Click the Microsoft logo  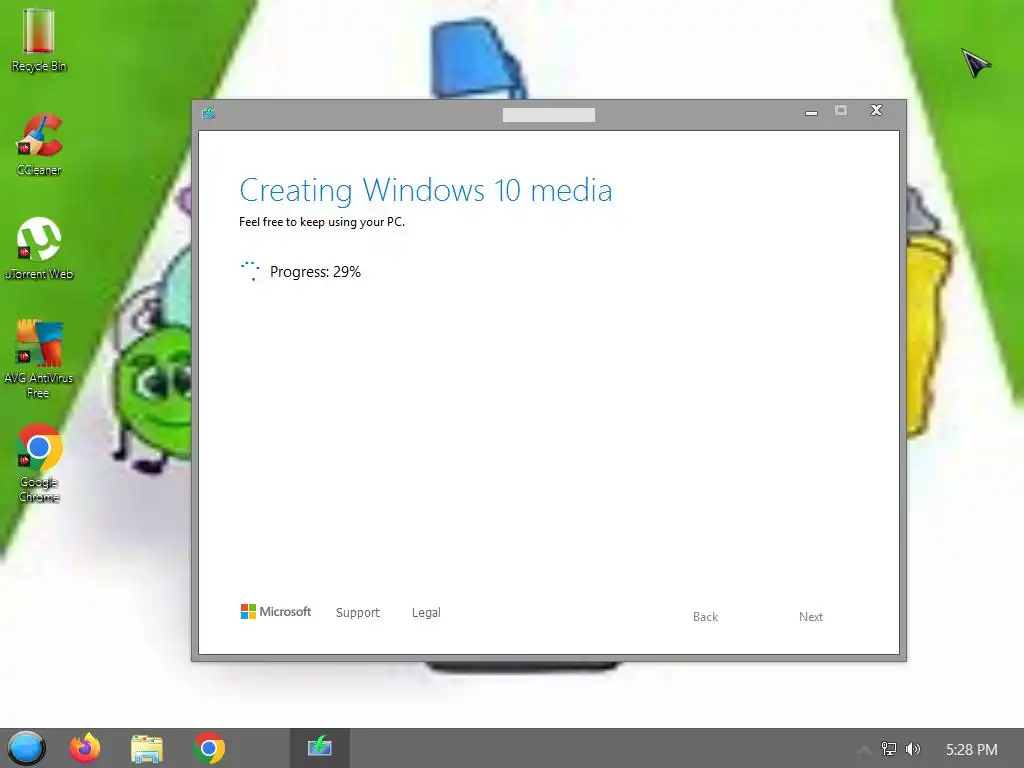(x=276, y=612)
